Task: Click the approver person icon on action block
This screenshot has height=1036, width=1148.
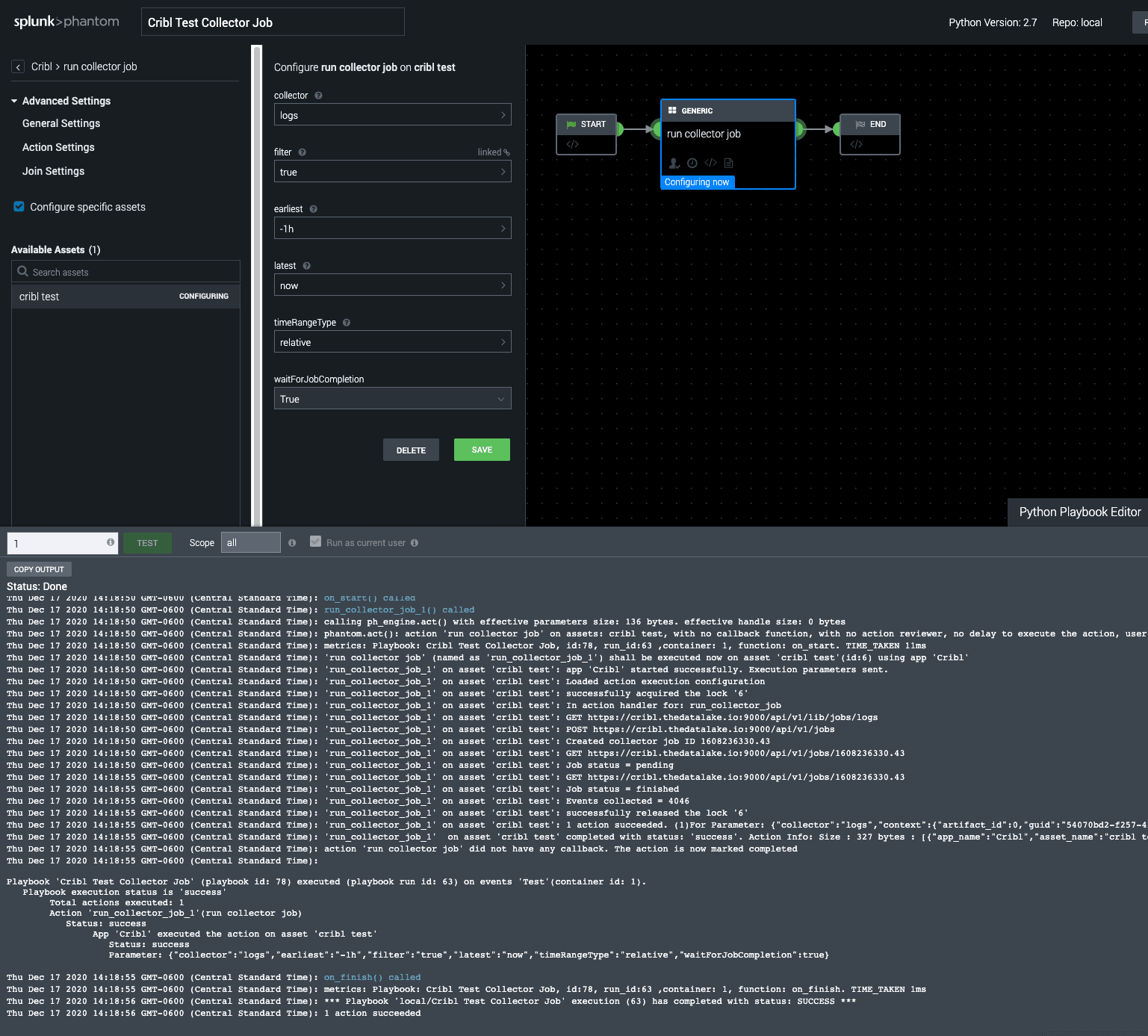Action: 674,163
